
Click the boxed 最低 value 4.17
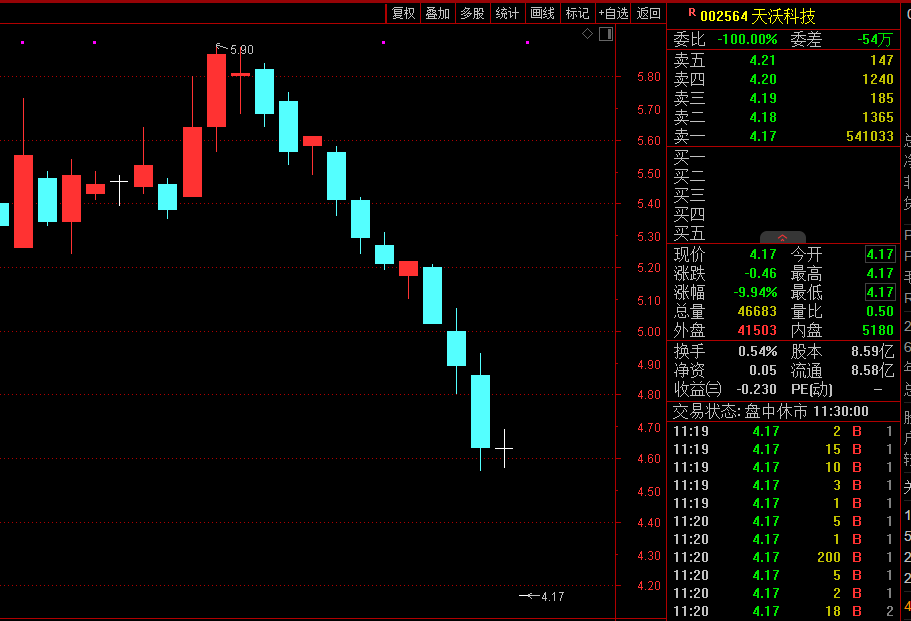pyautogui.click(x=880, y=292)
